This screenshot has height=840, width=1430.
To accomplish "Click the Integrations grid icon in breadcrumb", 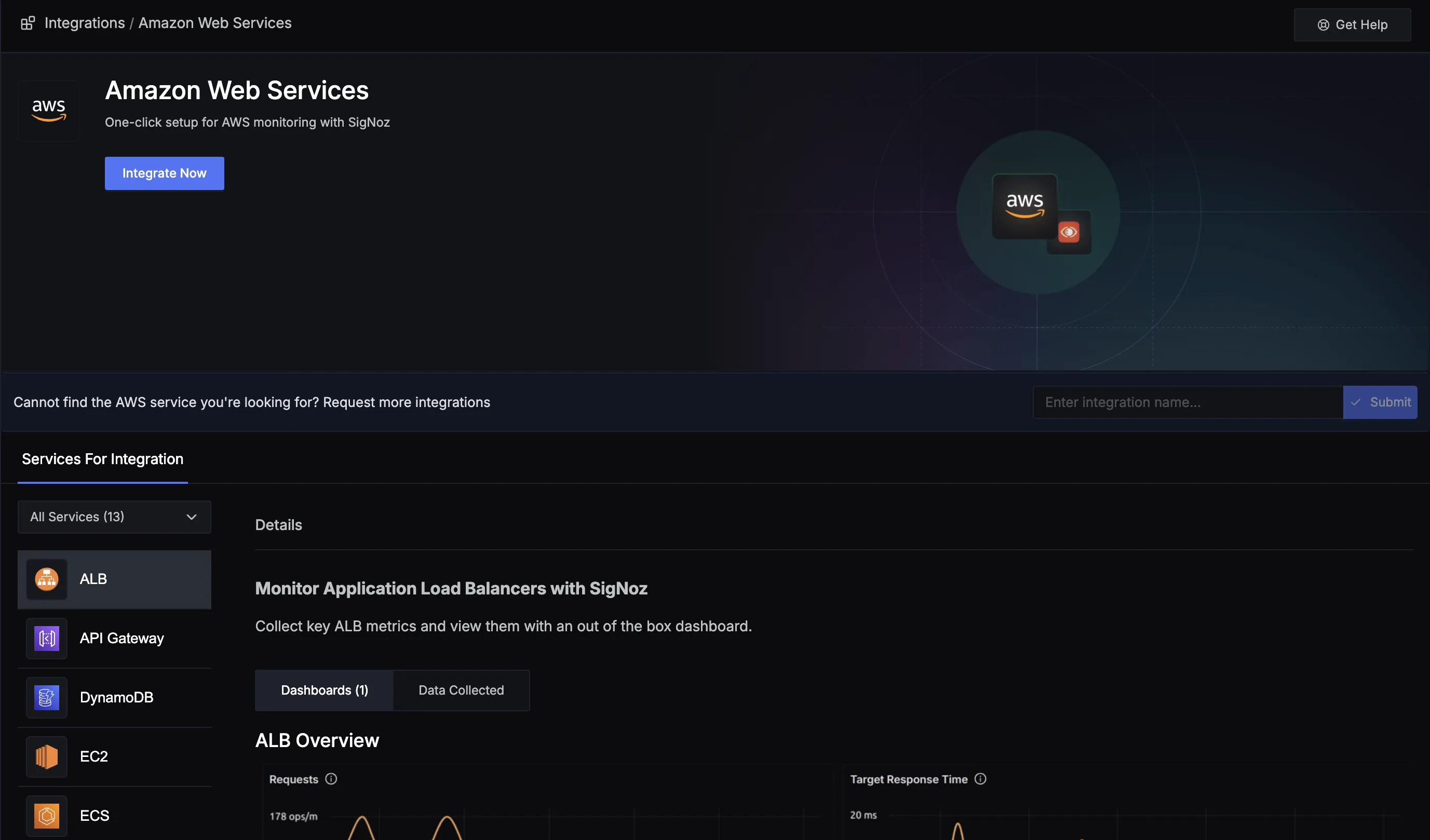I will (28, 23).
